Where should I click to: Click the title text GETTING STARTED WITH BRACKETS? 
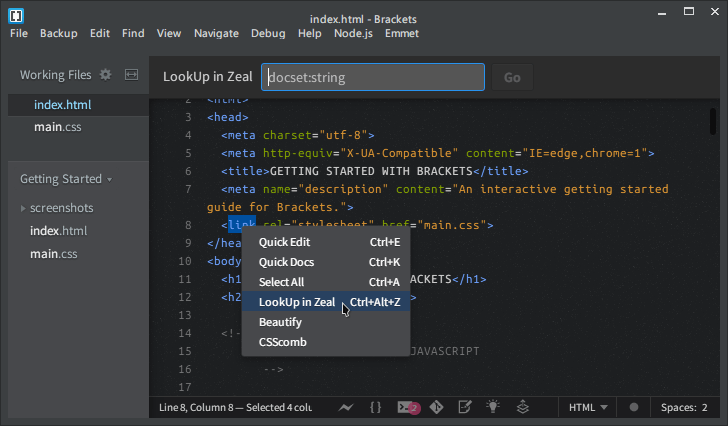click(x=371, y=171)
